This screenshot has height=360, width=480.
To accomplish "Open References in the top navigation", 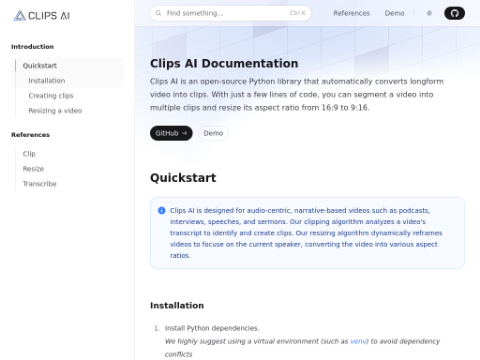I will coord(352,13).
